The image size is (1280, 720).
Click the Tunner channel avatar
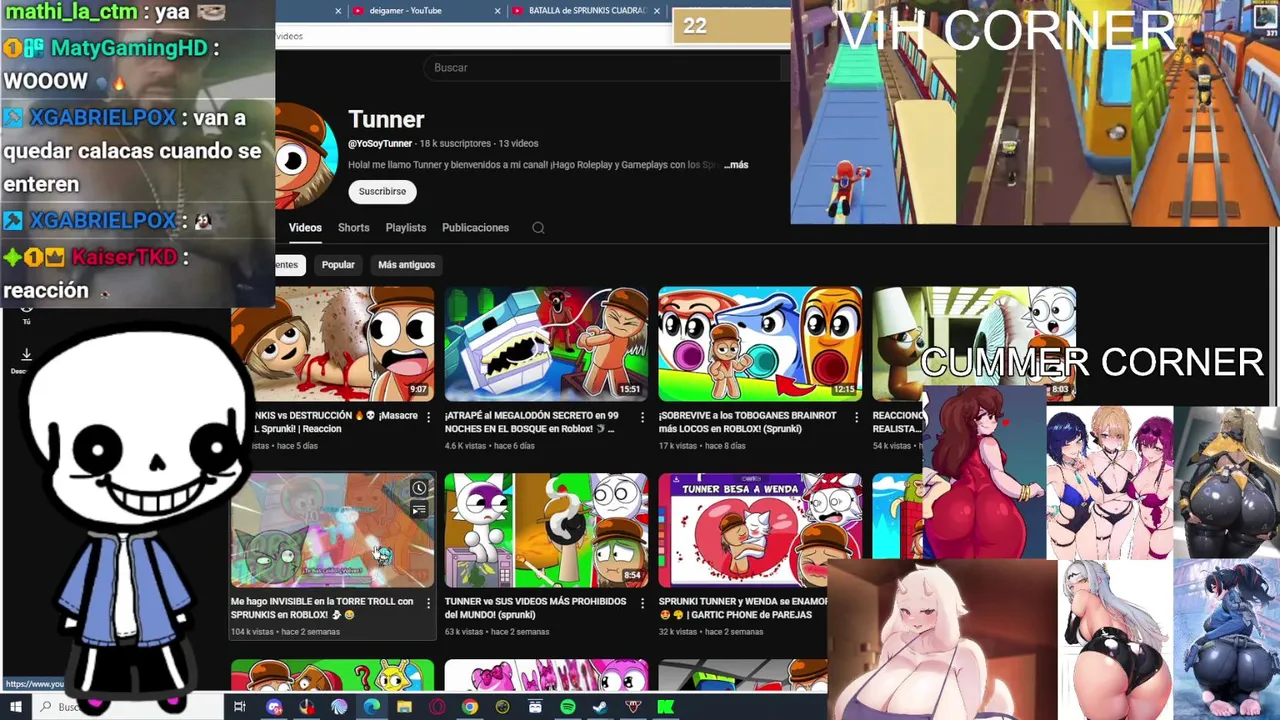(306, 157)
